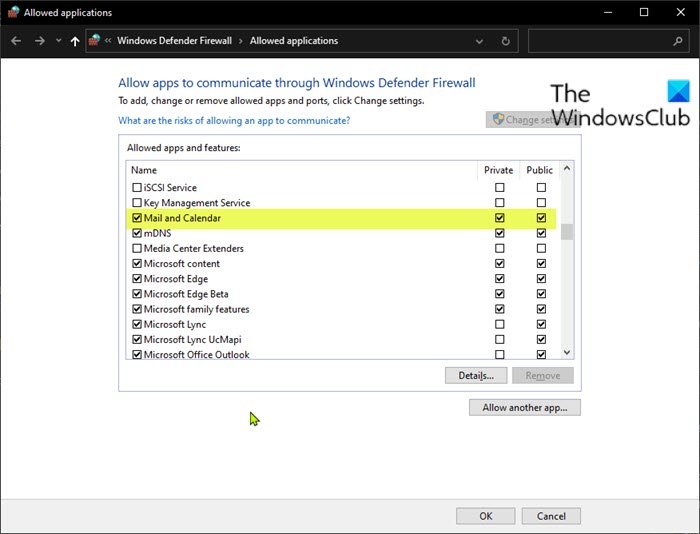Select the Microsoft Office Outlook row text

pos(196,355)
